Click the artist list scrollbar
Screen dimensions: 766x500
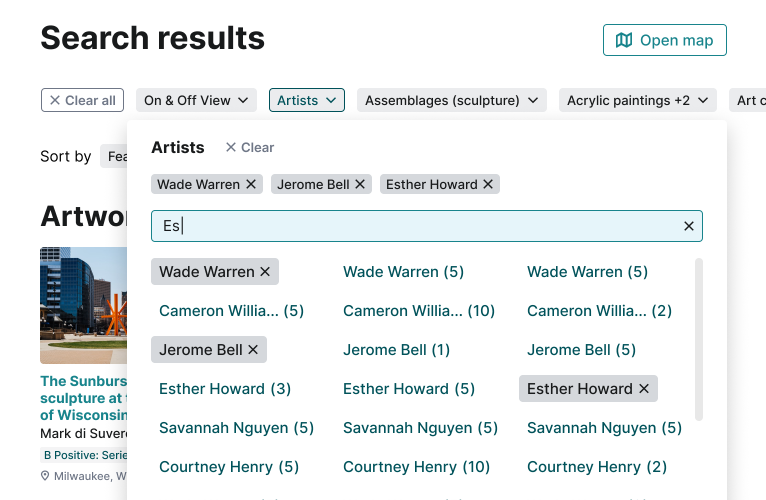click(698, 340)
